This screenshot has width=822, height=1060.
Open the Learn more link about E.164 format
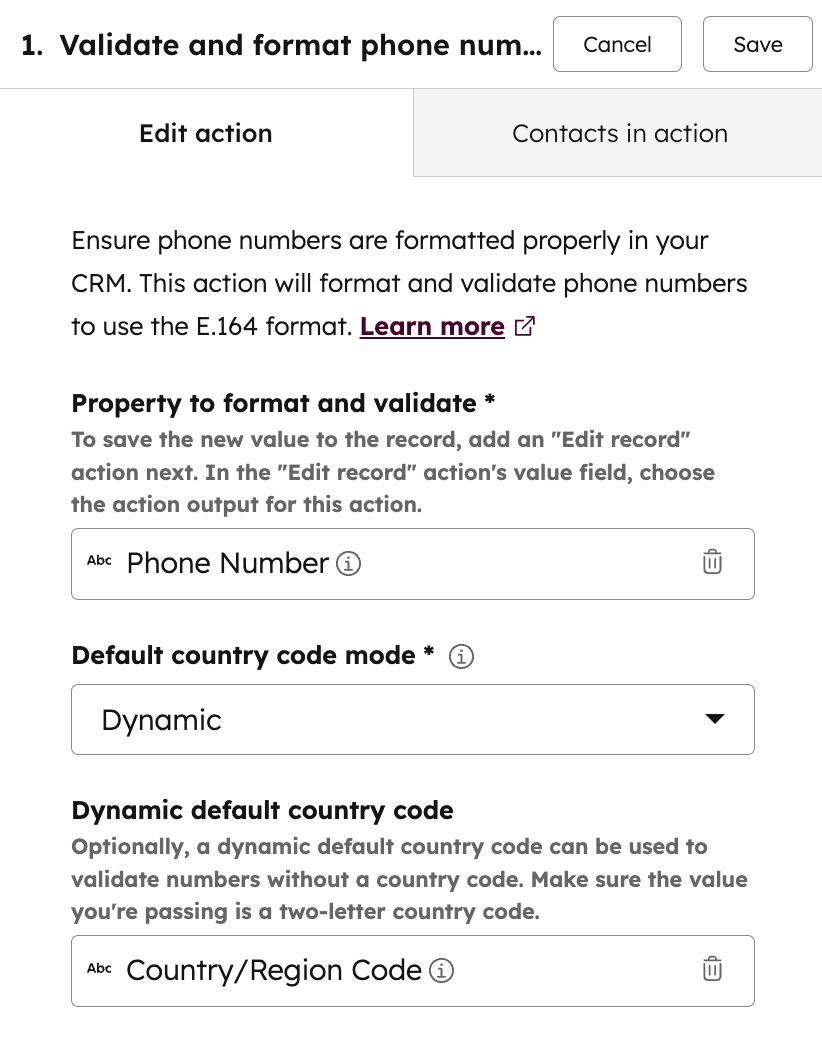pos(432,326)
